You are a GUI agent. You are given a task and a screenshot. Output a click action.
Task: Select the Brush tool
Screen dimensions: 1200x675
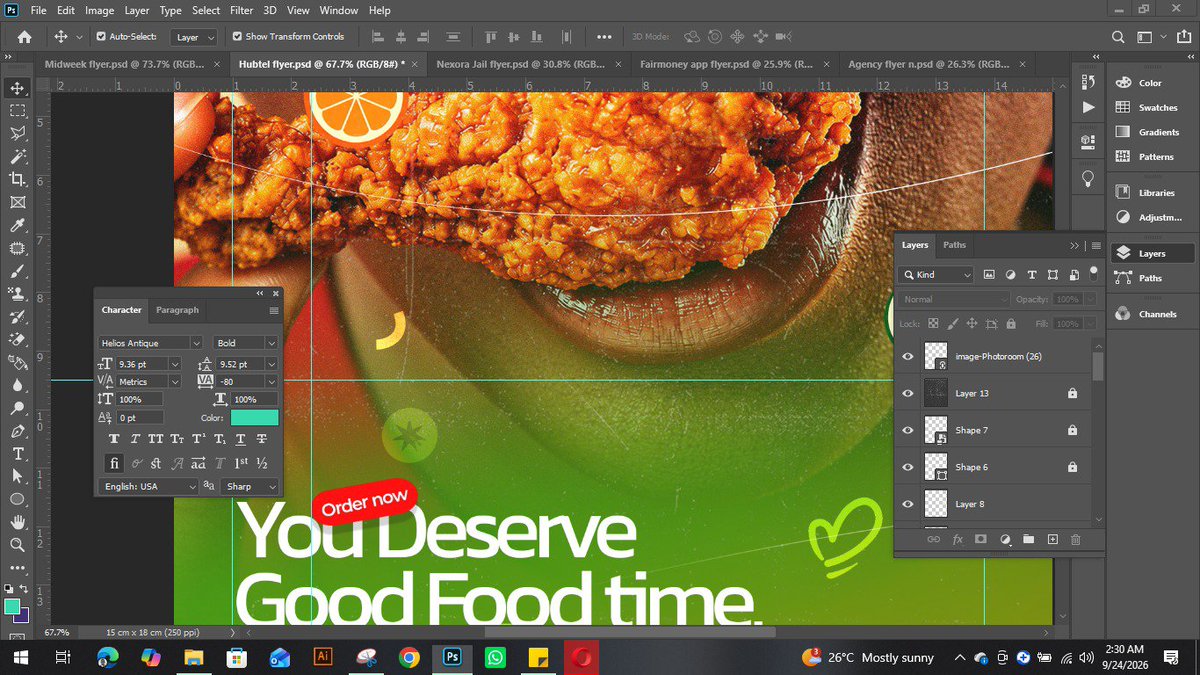17,271
